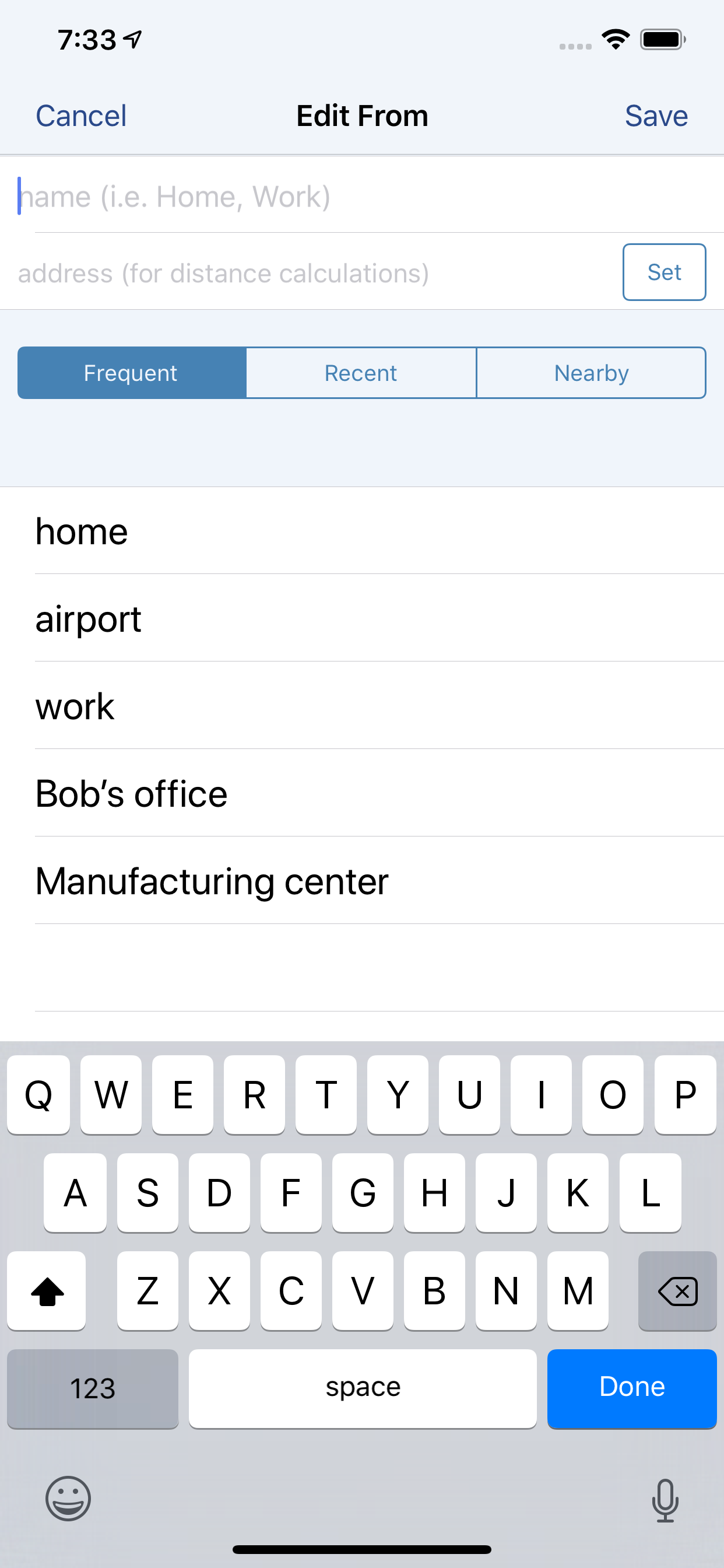Focus the name text field

362,196
